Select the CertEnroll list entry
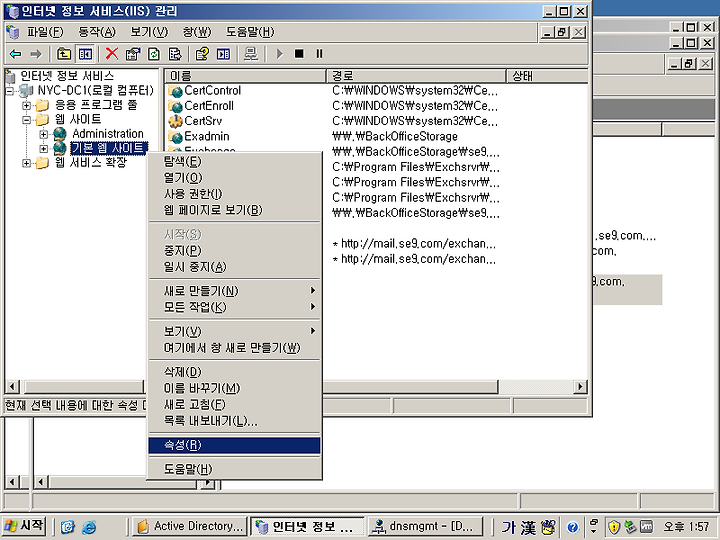This screenshot has height=540, width=720. (x=209, y=106)
